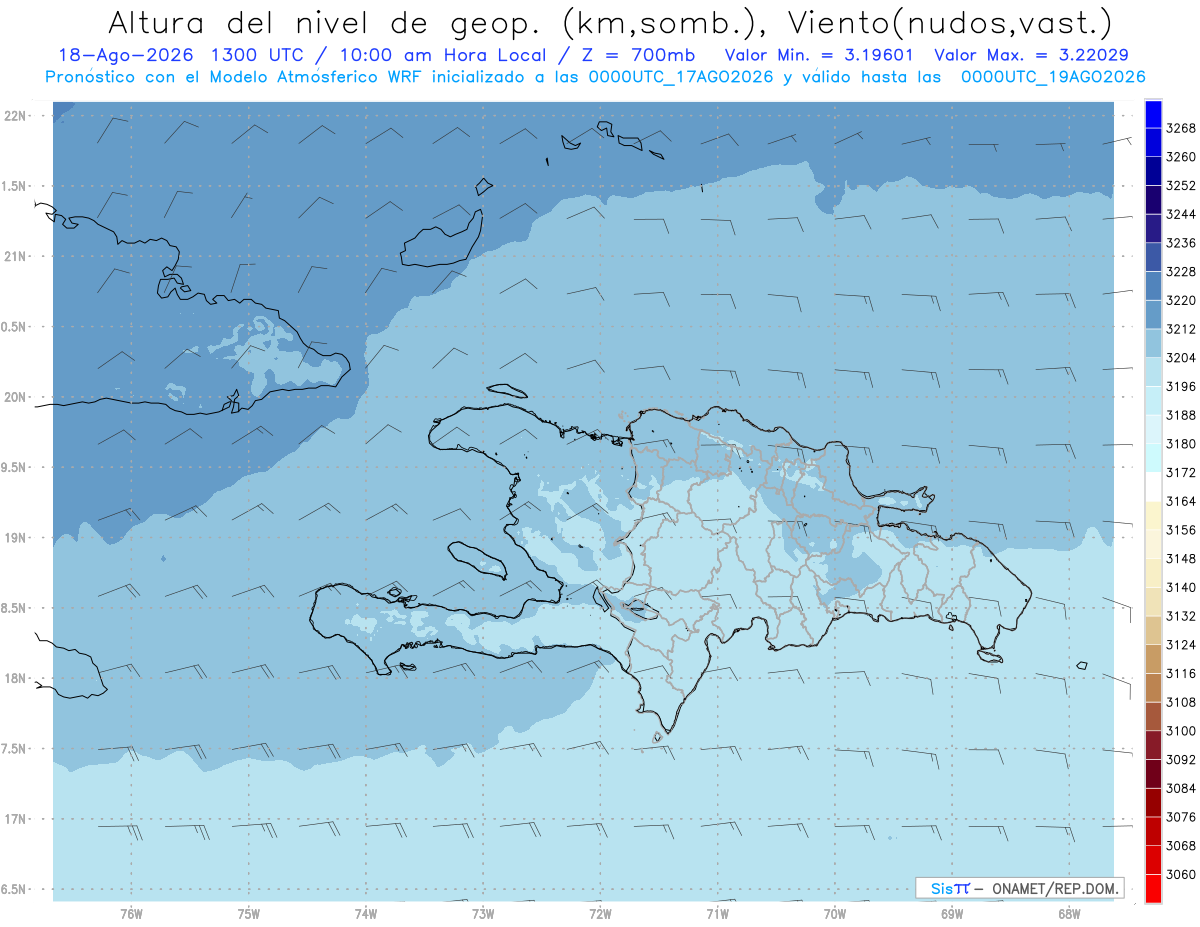Click the 3212 colorbar label
1200x927 pixels.
tap(1181, 329)
